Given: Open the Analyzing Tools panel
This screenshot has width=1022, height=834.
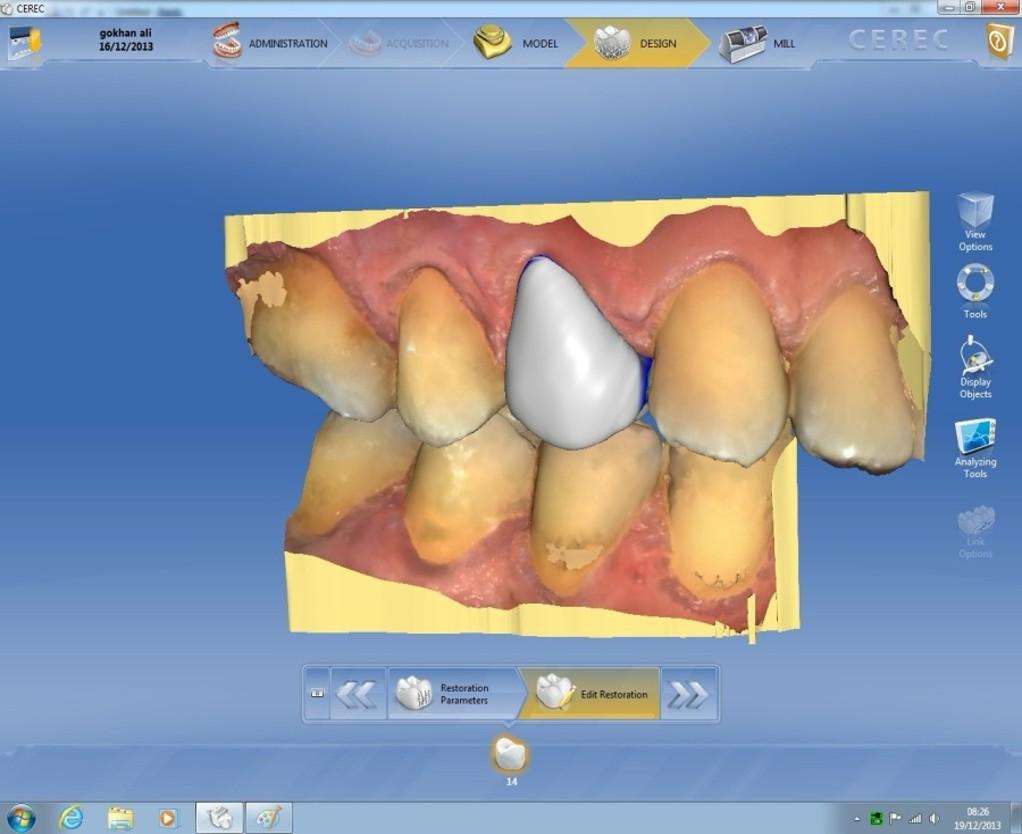Looking at the screenshot, I should click(975, 447).
